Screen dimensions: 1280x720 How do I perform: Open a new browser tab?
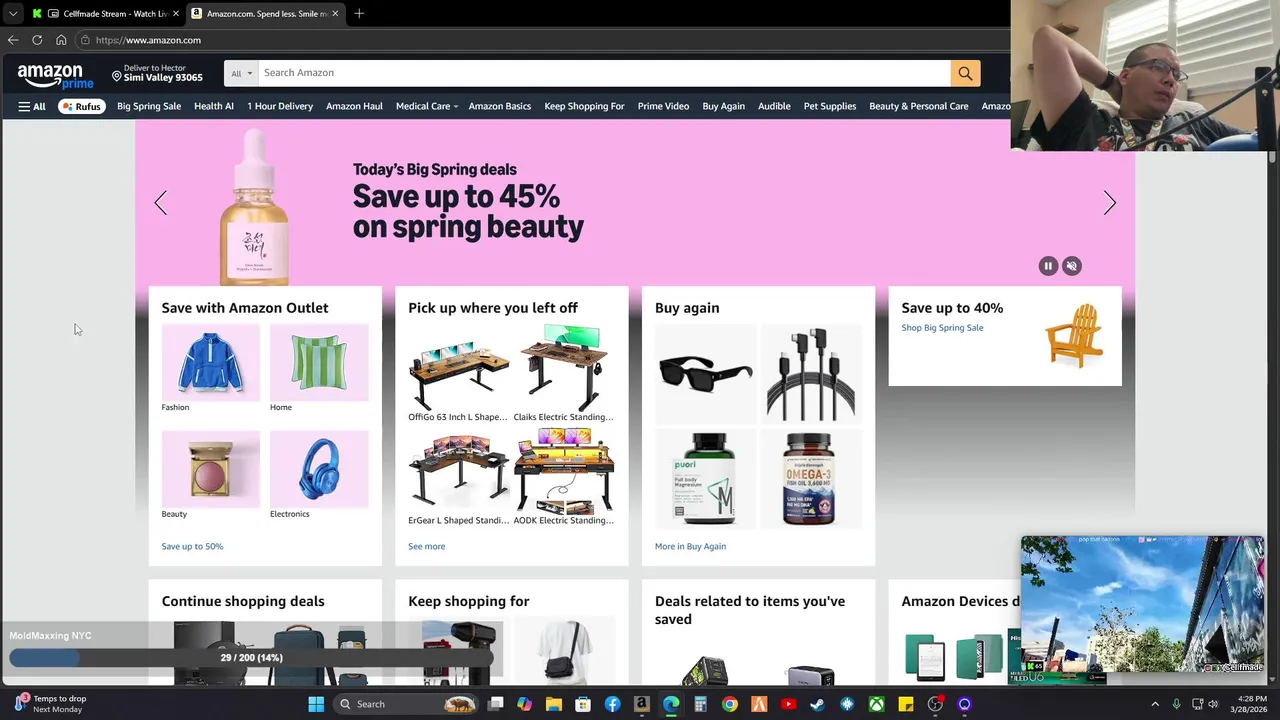coord(359,13)
